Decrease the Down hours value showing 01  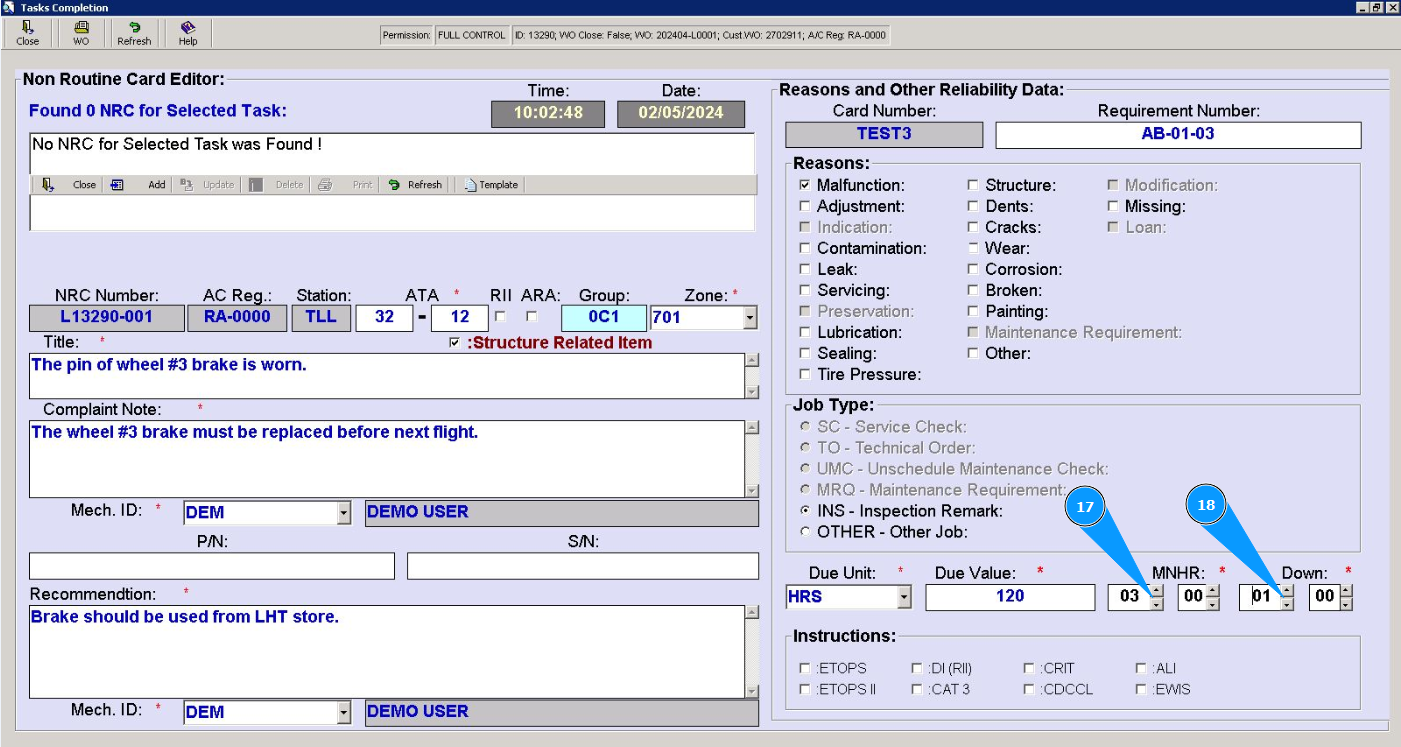click(x=1287, y=603)
